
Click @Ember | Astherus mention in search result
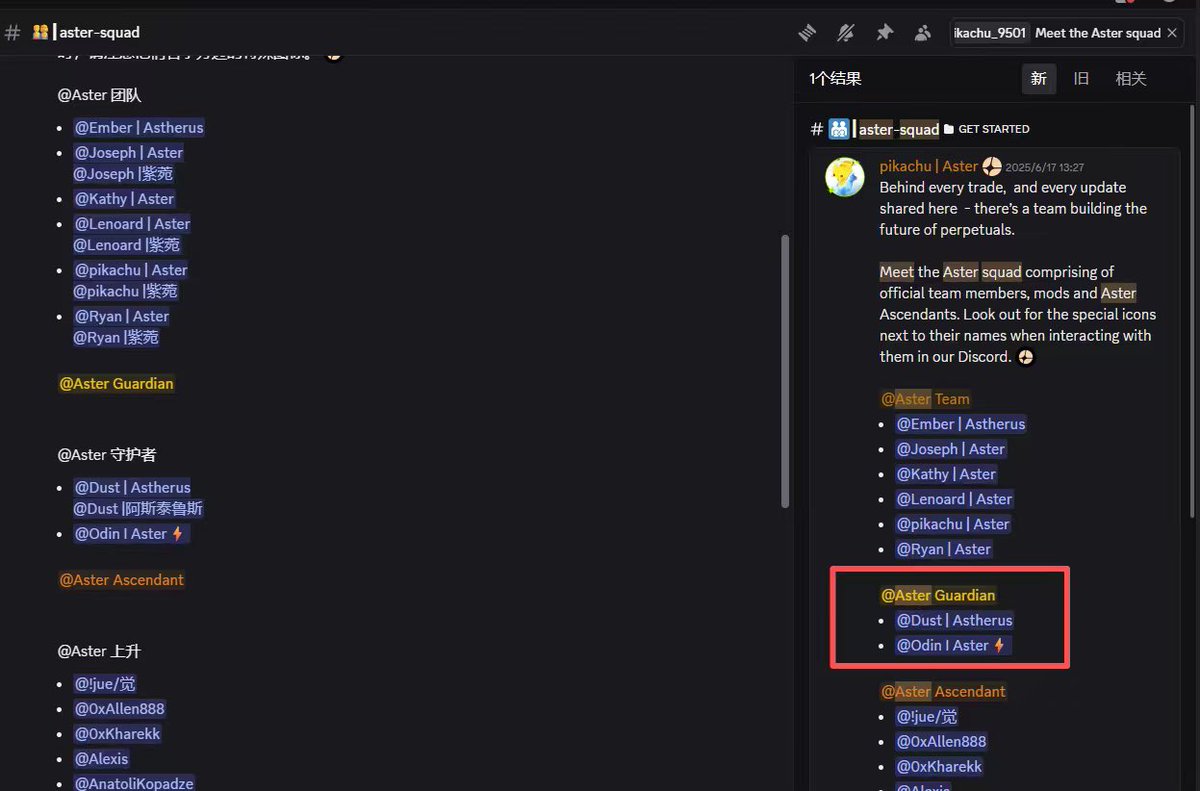tap(961, 424)
